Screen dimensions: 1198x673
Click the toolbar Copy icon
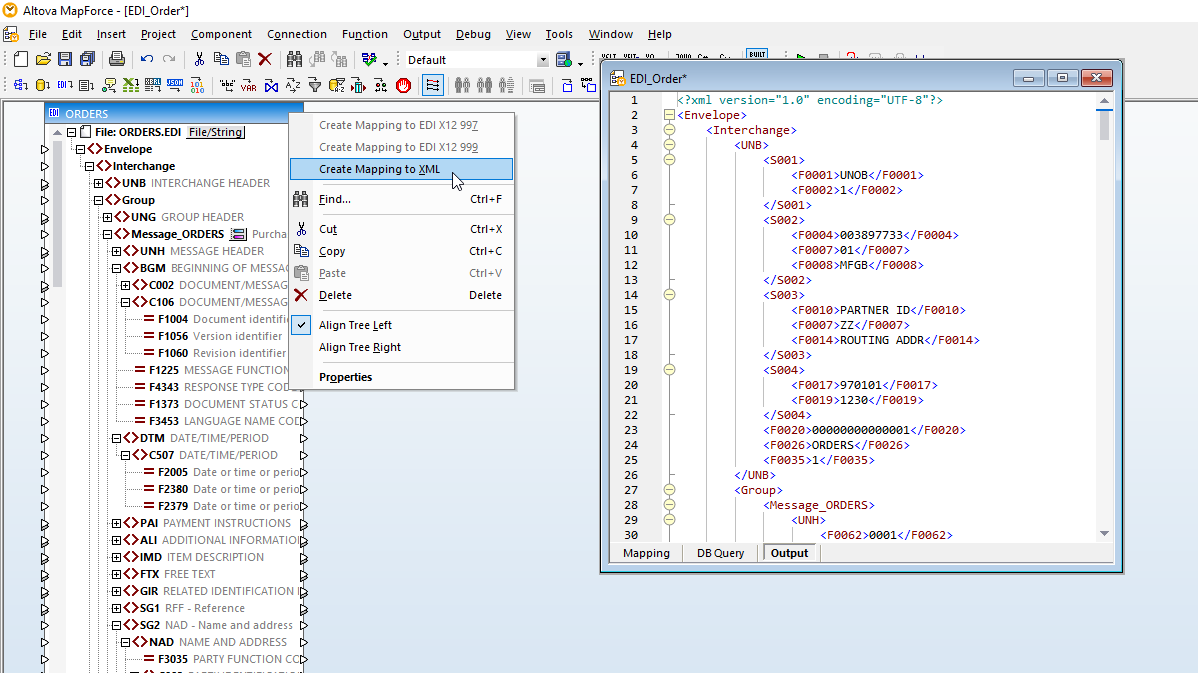pyautogui.click(x=222, y=60)
